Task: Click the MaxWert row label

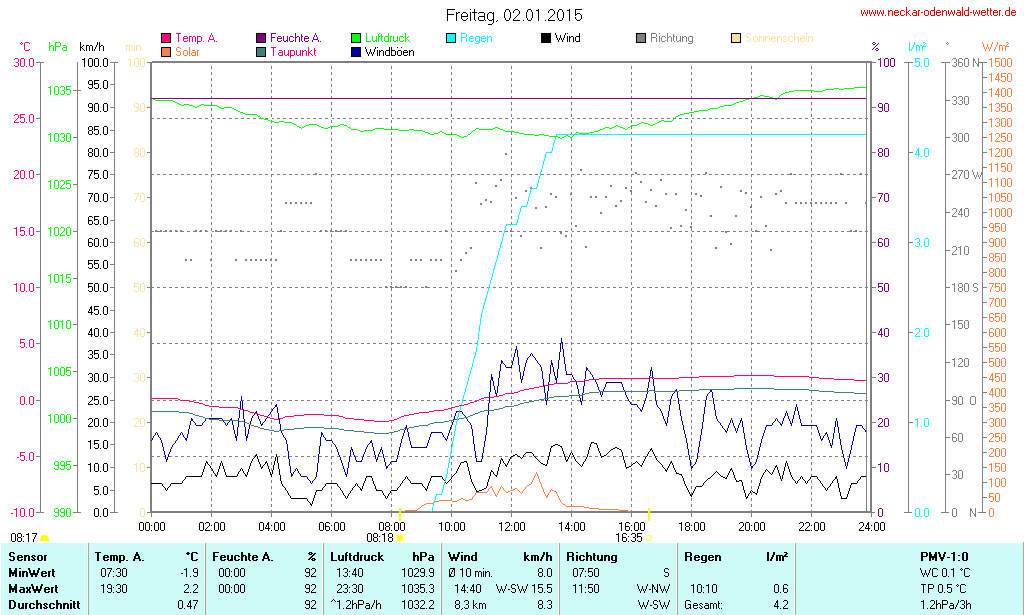Action: coord(33,589)
